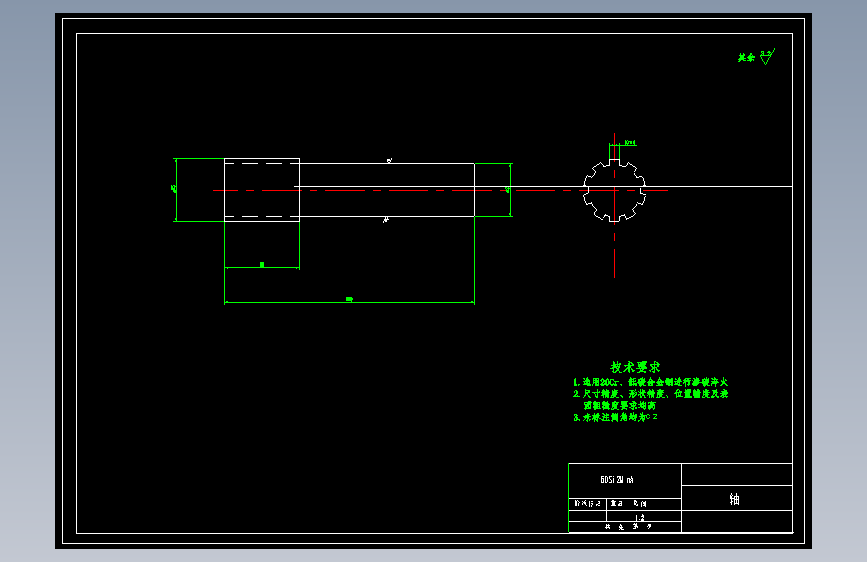Click the 技术要求 heading text
This screenshot has height=562, width=867.
point(635,367)
